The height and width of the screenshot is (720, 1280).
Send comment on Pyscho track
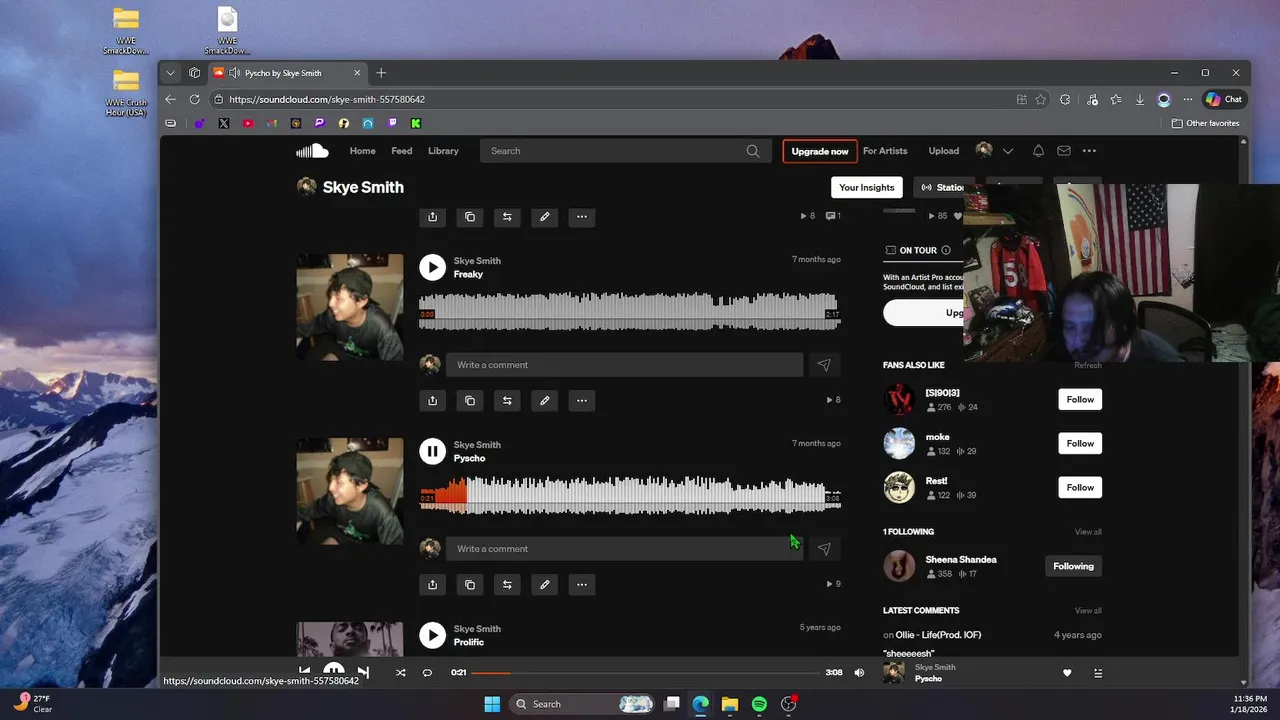tap(824, 549)
